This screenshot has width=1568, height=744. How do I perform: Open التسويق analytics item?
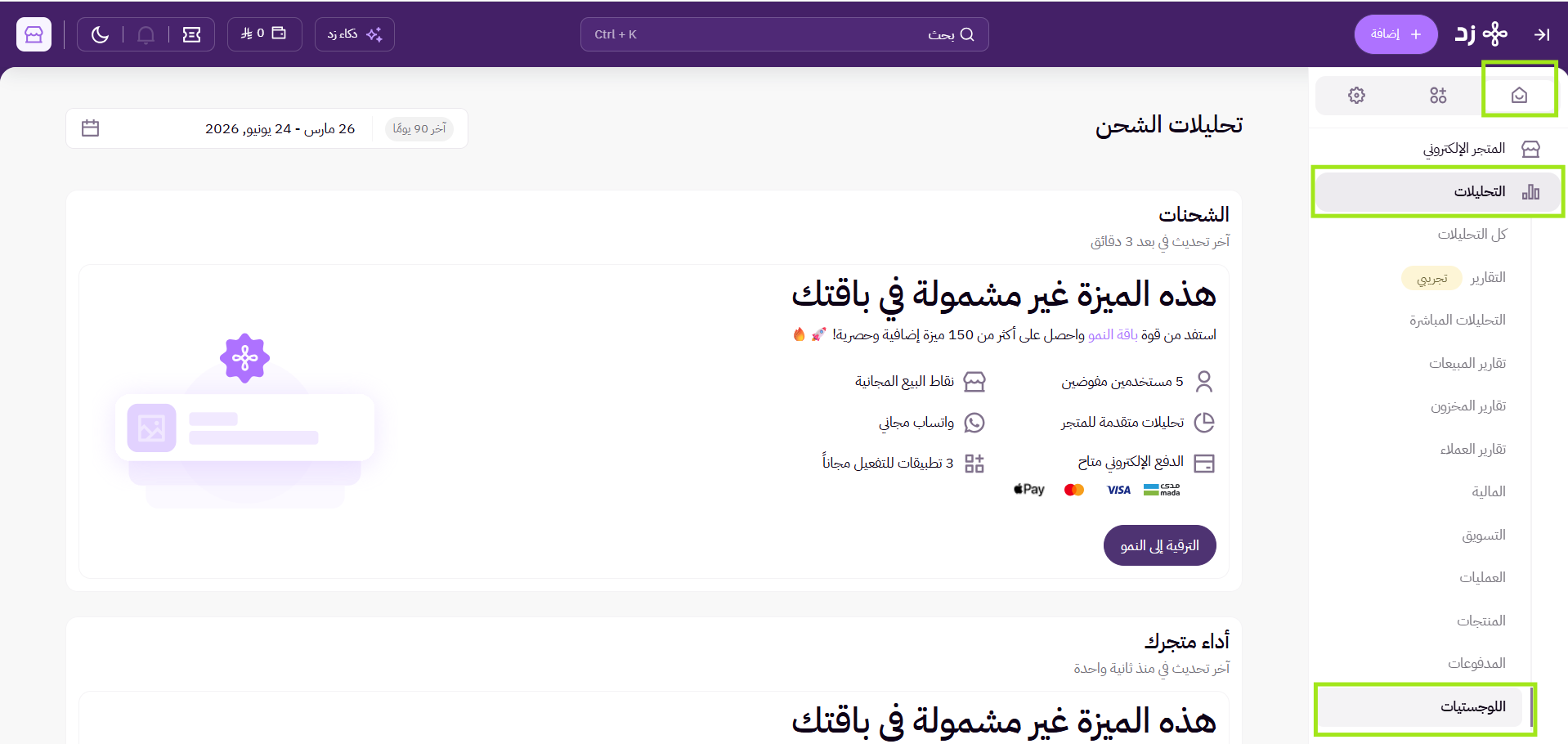[x=1483, y=536]
